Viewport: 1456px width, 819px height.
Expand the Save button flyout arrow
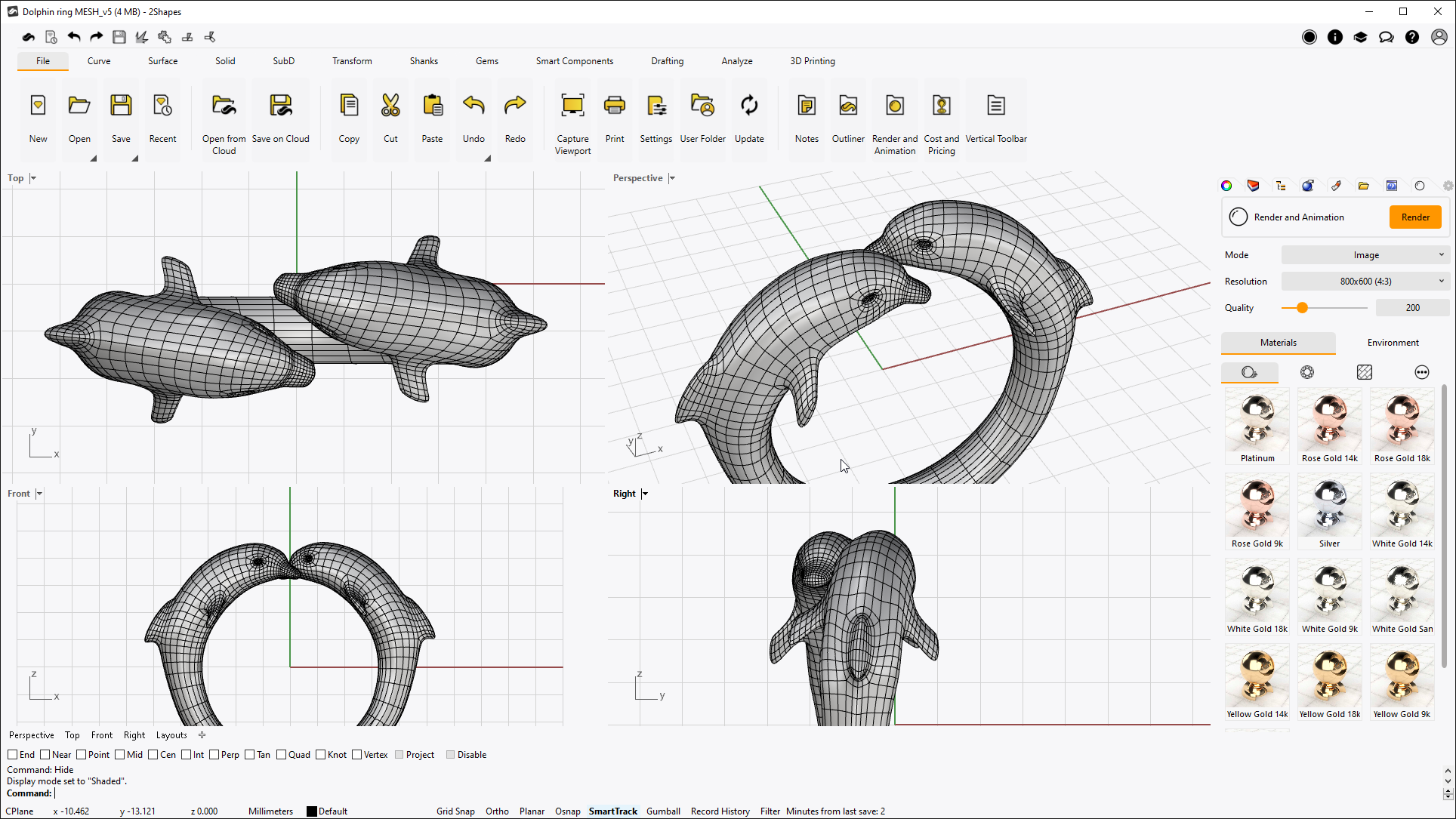click(135, 158)
